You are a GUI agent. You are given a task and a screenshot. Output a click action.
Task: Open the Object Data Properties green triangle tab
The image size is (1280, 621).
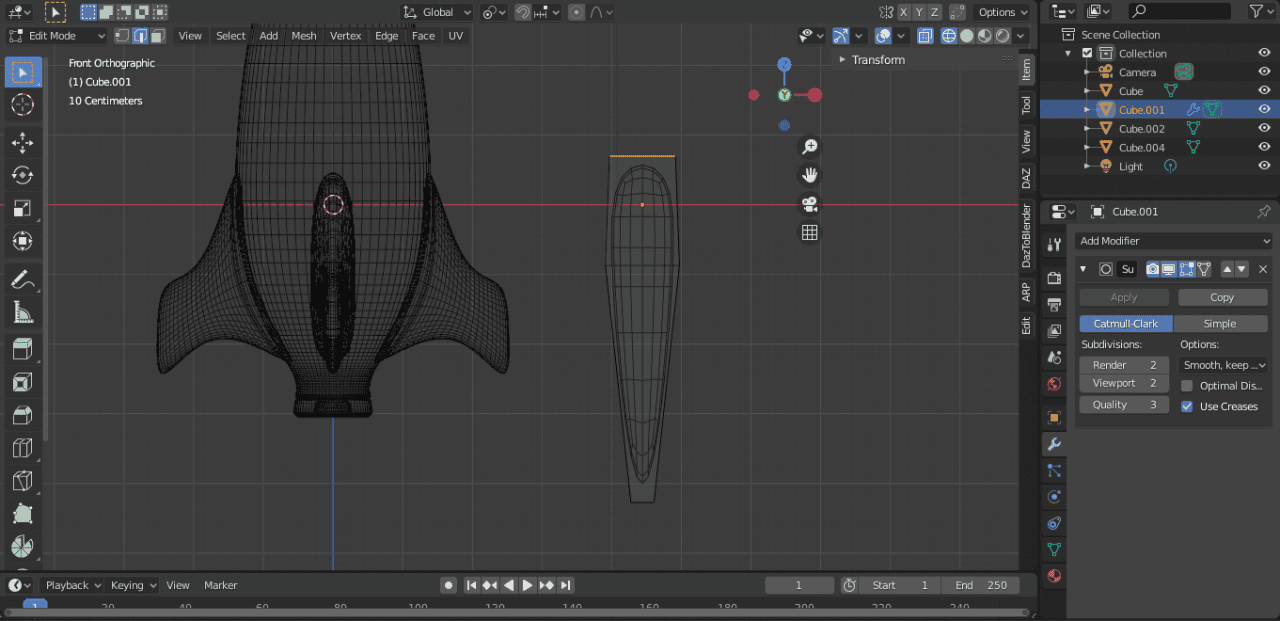[x=1053, y=549]
